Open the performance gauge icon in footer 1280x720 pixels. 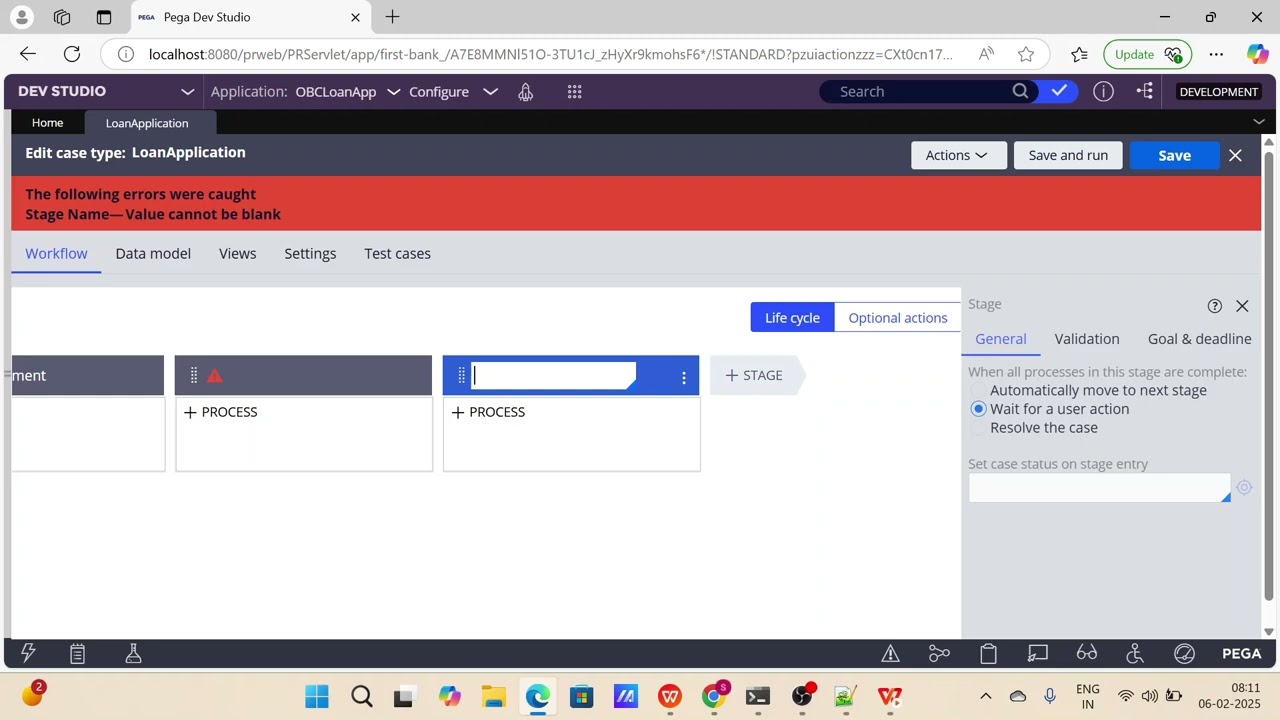(x=1185, y=654)
